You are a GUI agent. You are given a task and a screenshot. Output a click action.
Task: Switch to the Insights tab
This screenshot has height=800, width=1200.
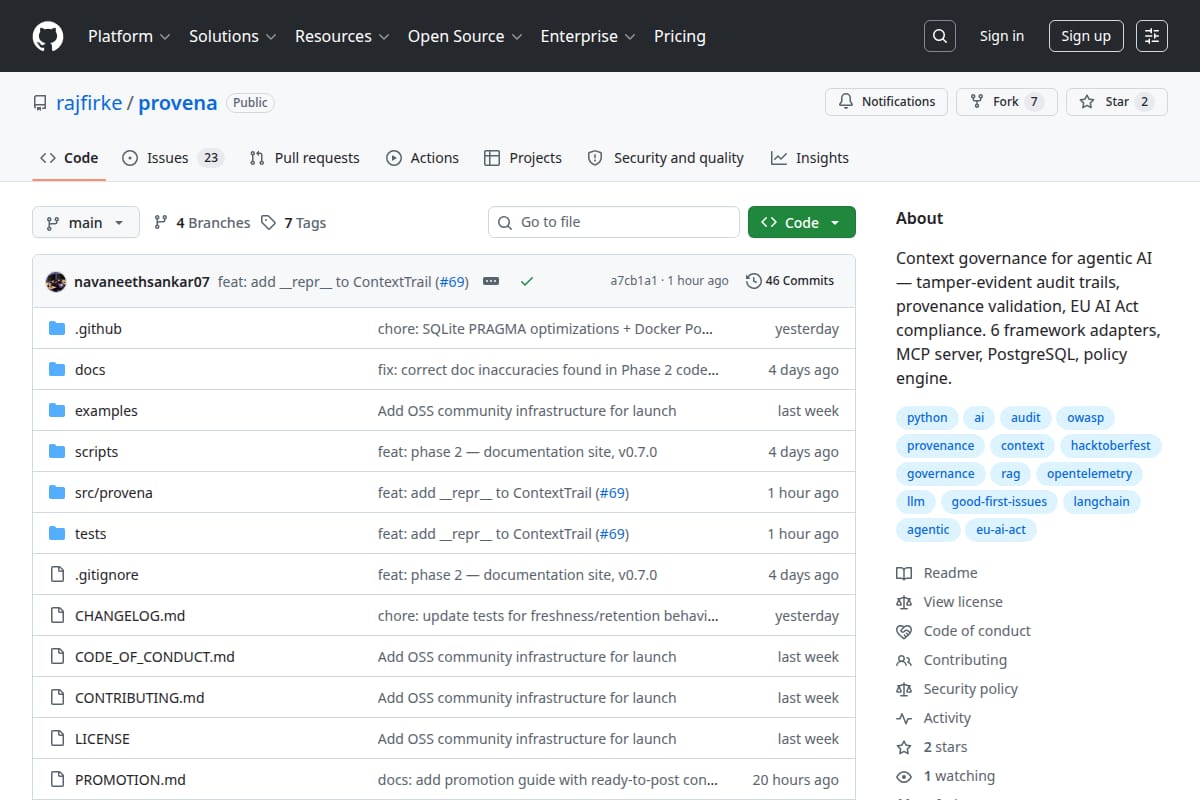pyautogui.click(x=810, y=158)
